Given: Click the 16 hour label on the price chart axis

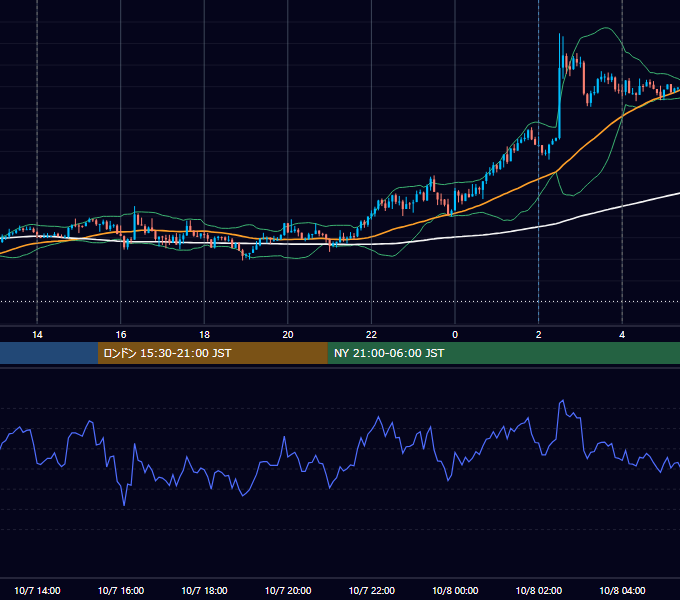Looking at the screenshot, I should (121, 335).
